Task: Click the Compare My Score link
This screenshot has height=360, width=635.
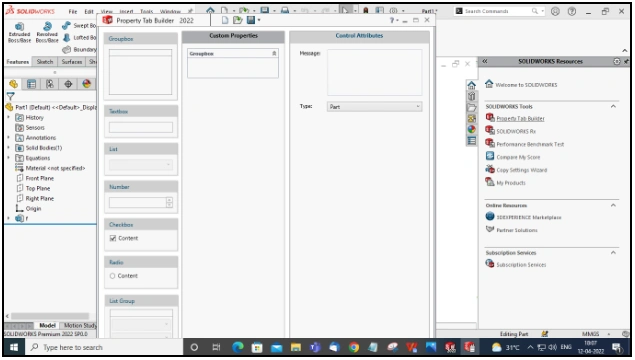Action: (x=518, y=158)
